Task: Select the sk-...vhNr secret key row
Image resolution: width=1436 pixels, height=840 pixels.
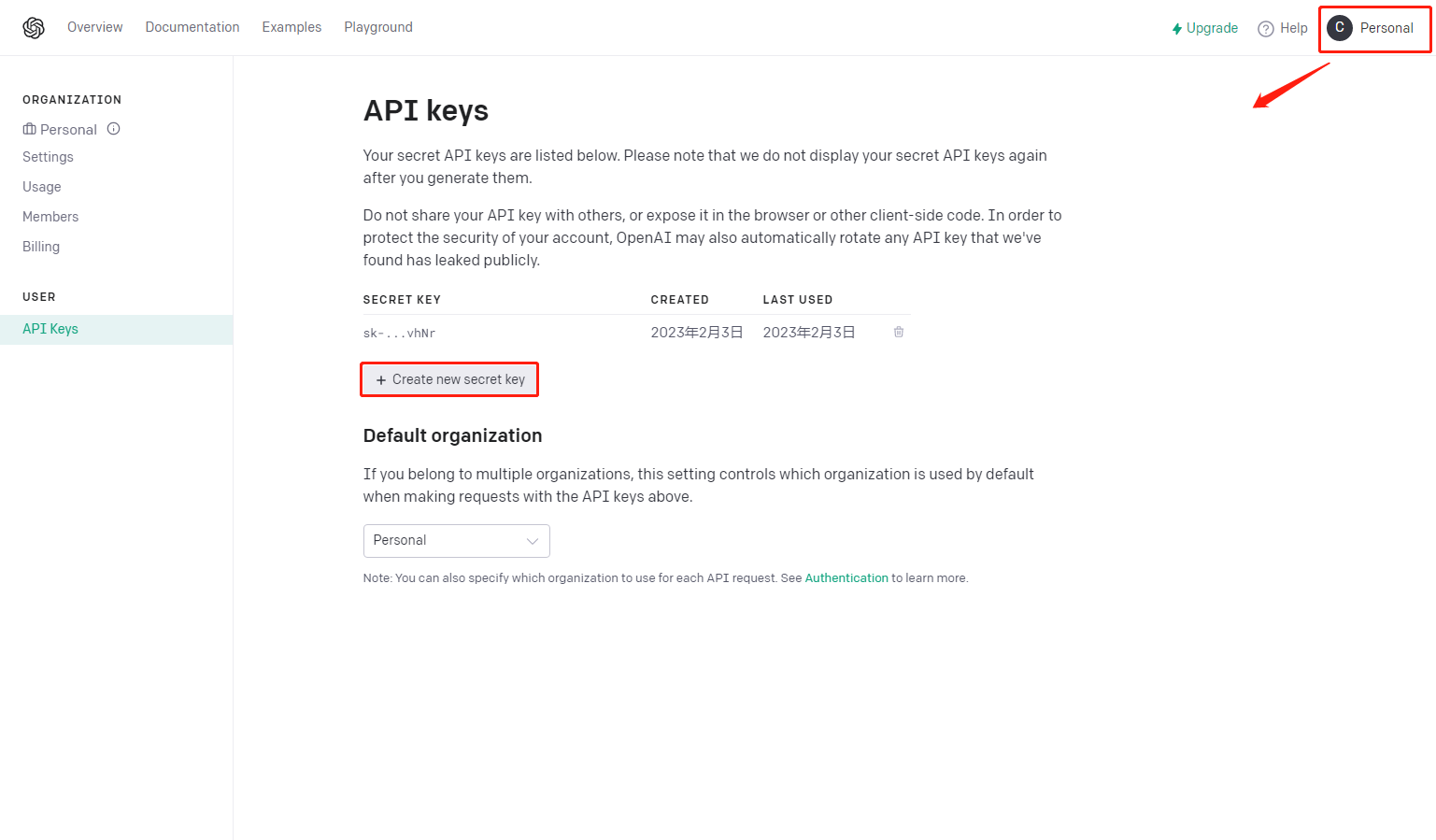Action: click(636, 333)
